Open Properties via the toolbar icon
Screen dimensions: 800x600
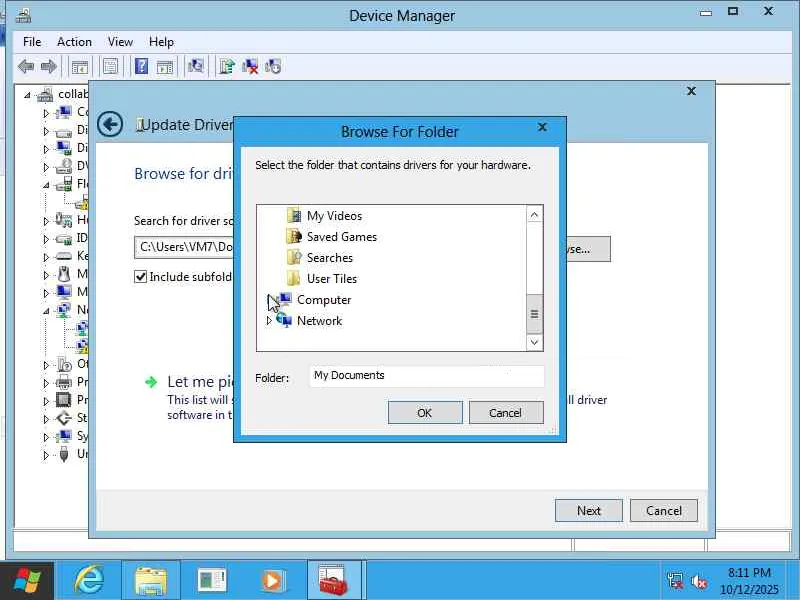point(110,66)
